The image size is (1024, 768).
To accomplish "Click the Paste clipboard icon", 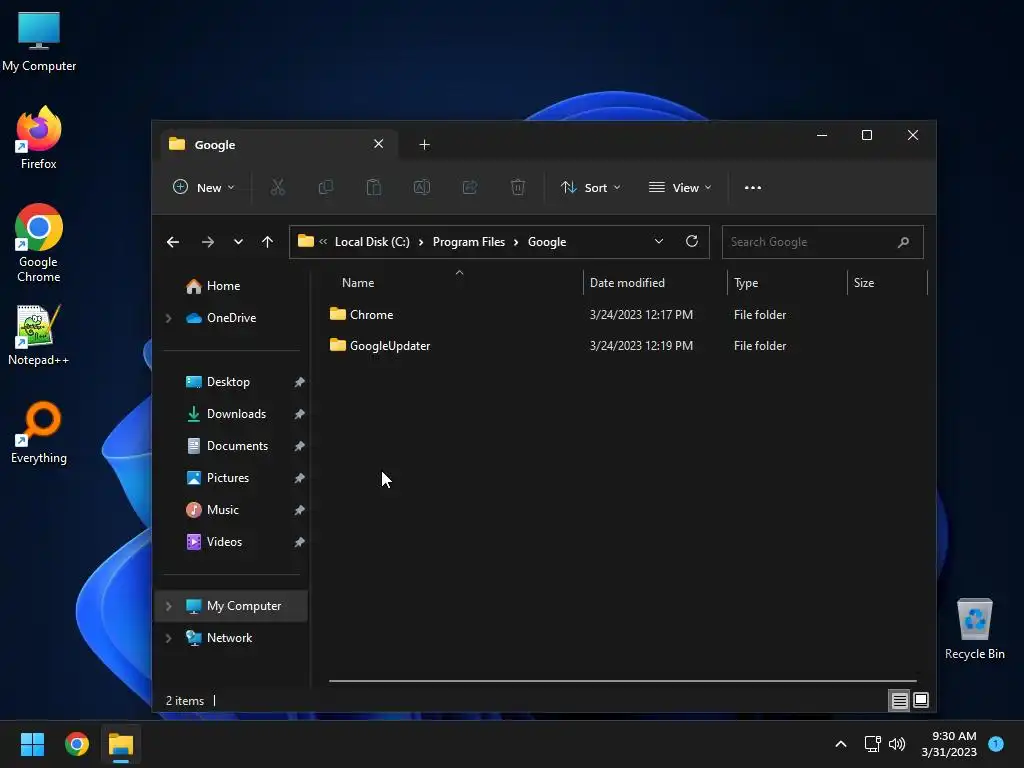I will (x=374, y=187).
